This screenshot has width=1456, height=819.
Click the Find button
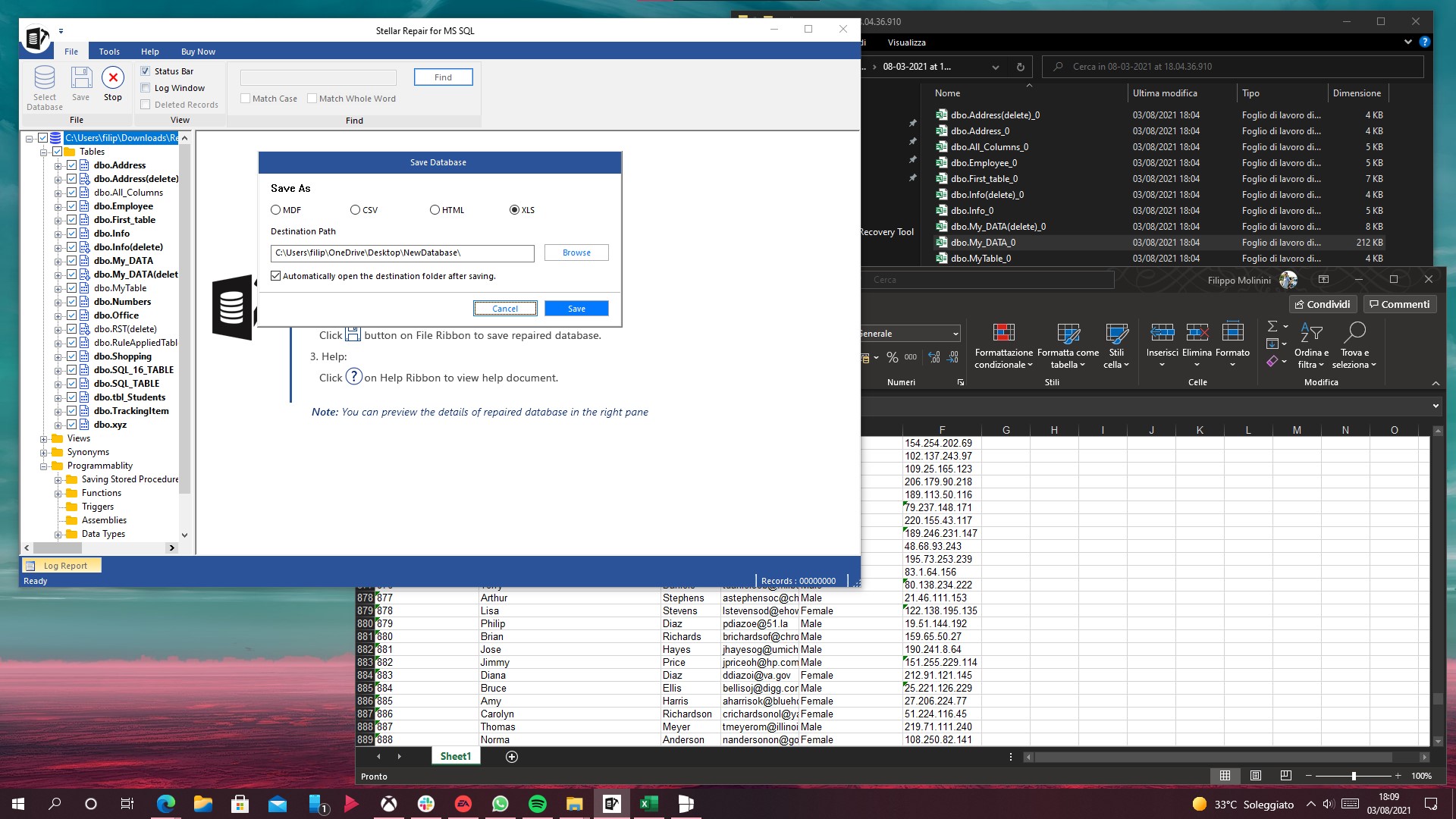tap(443, 77)
